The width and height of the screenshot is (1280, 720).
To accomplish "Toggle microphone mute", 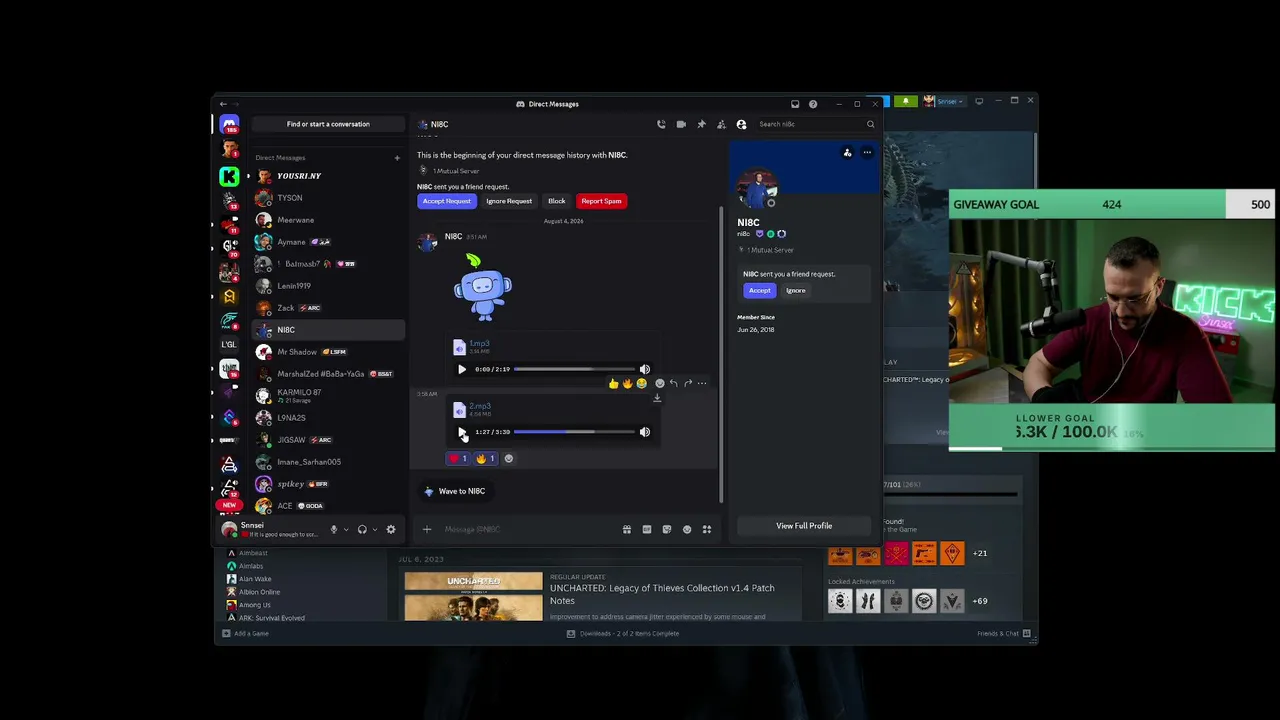I will (334, 529).
